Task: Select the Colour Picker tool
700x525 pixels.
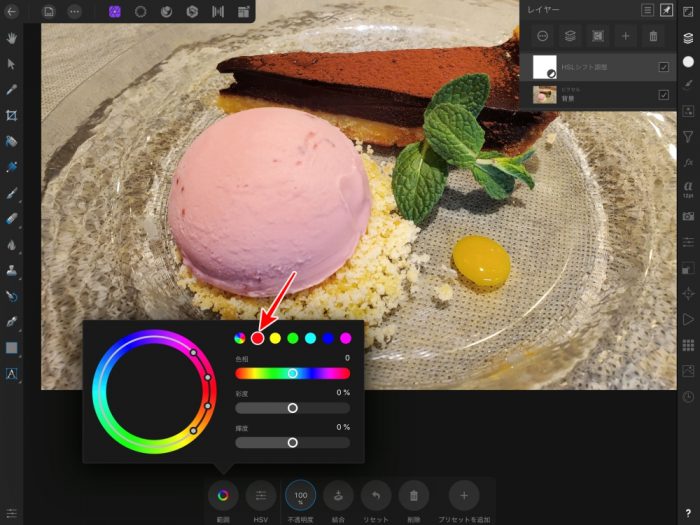Action: 12,90
